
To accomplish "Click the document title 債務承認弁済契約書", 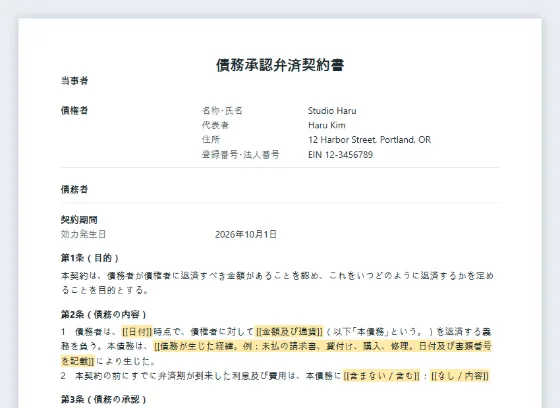I will 280,65.
